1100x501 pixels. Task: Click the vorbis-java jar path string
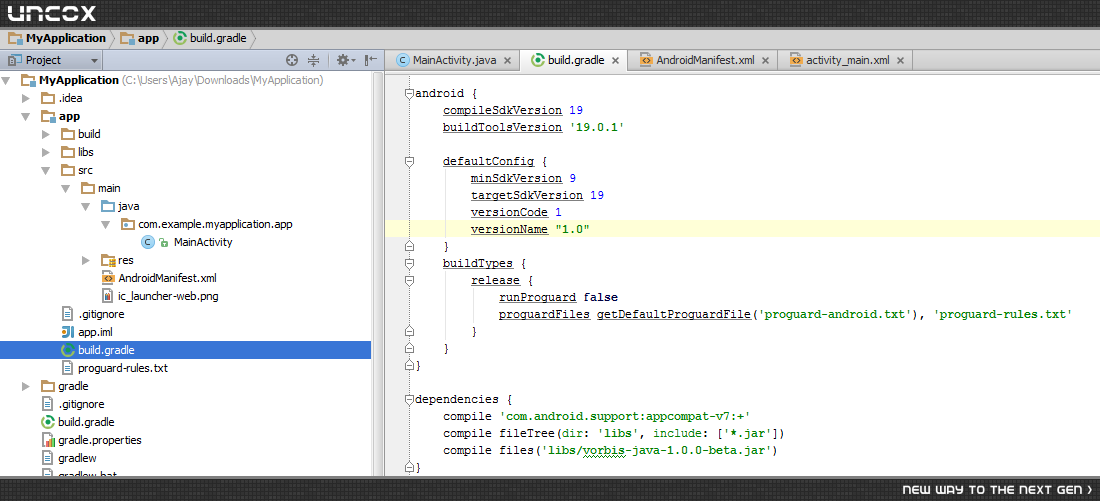(x=657, y=450)
